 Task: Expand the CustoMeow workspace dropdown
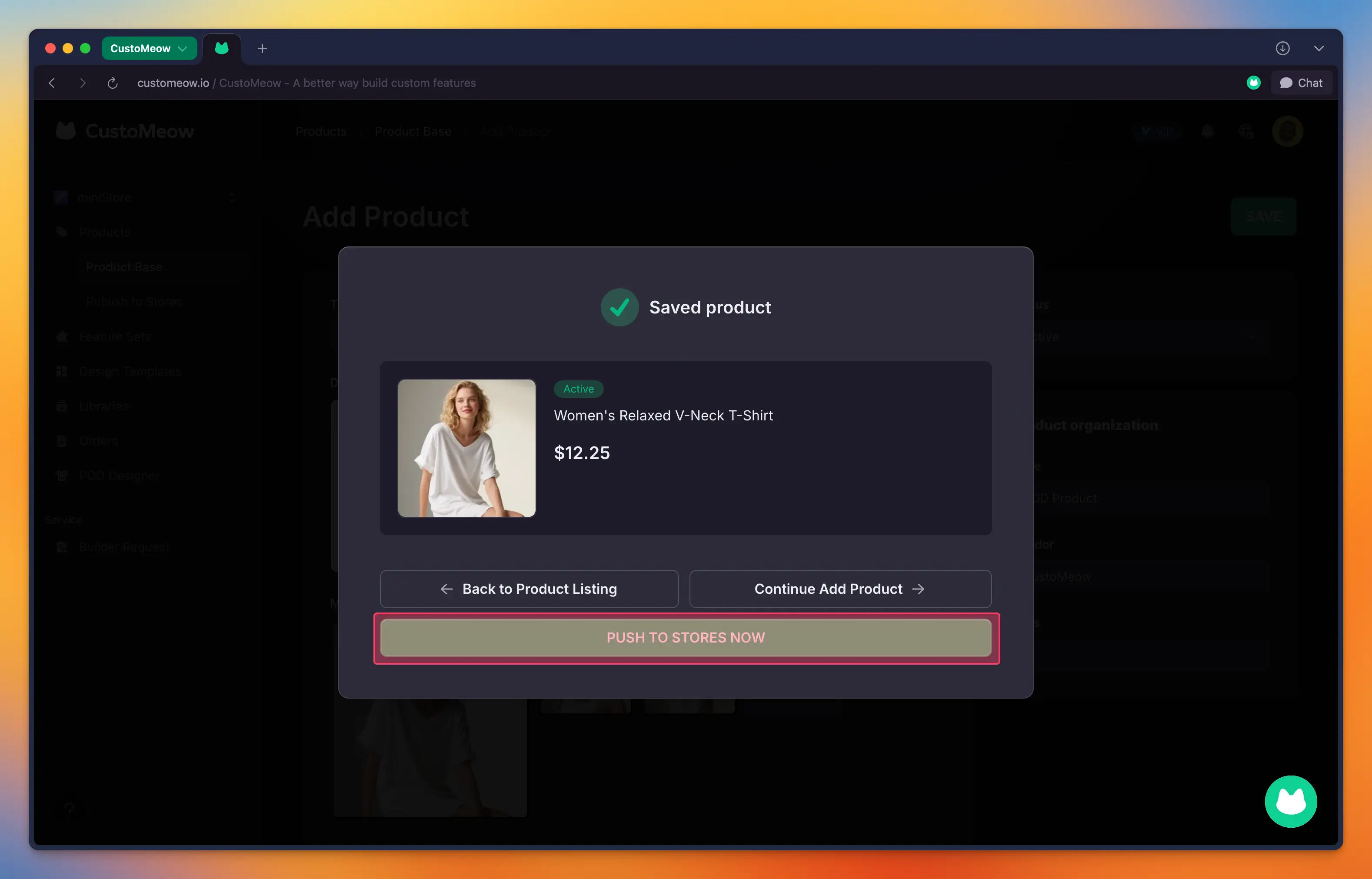pyautogui.click(x=149, y=49)
